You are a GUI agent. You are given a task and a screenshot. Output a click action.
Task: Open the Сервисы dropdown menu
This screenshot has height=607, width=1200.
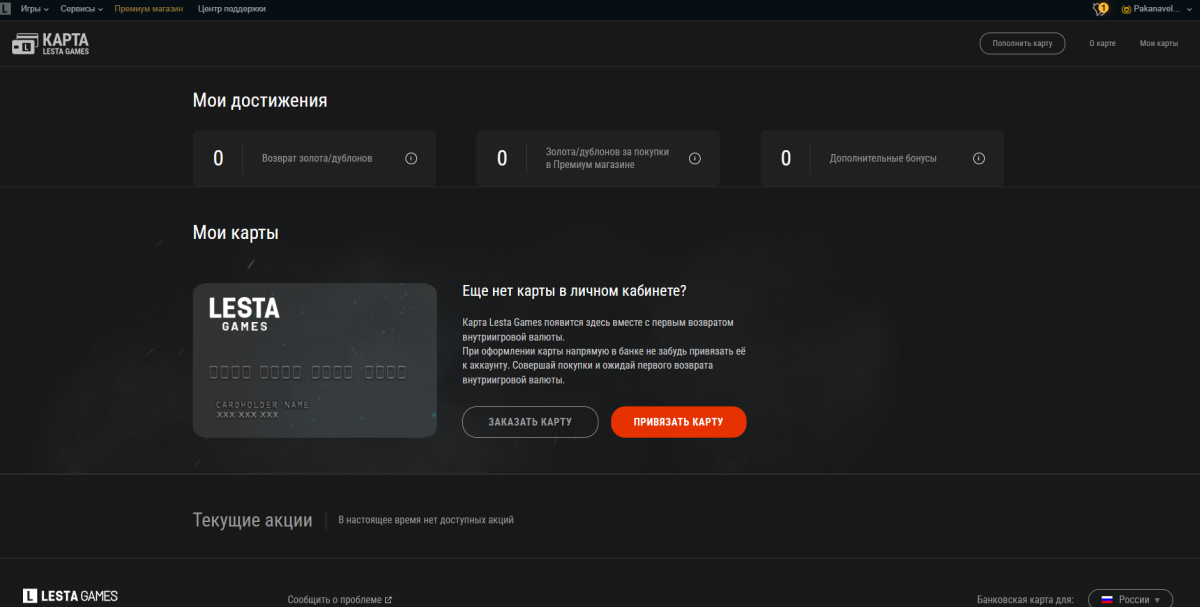(x=82, y=8)
